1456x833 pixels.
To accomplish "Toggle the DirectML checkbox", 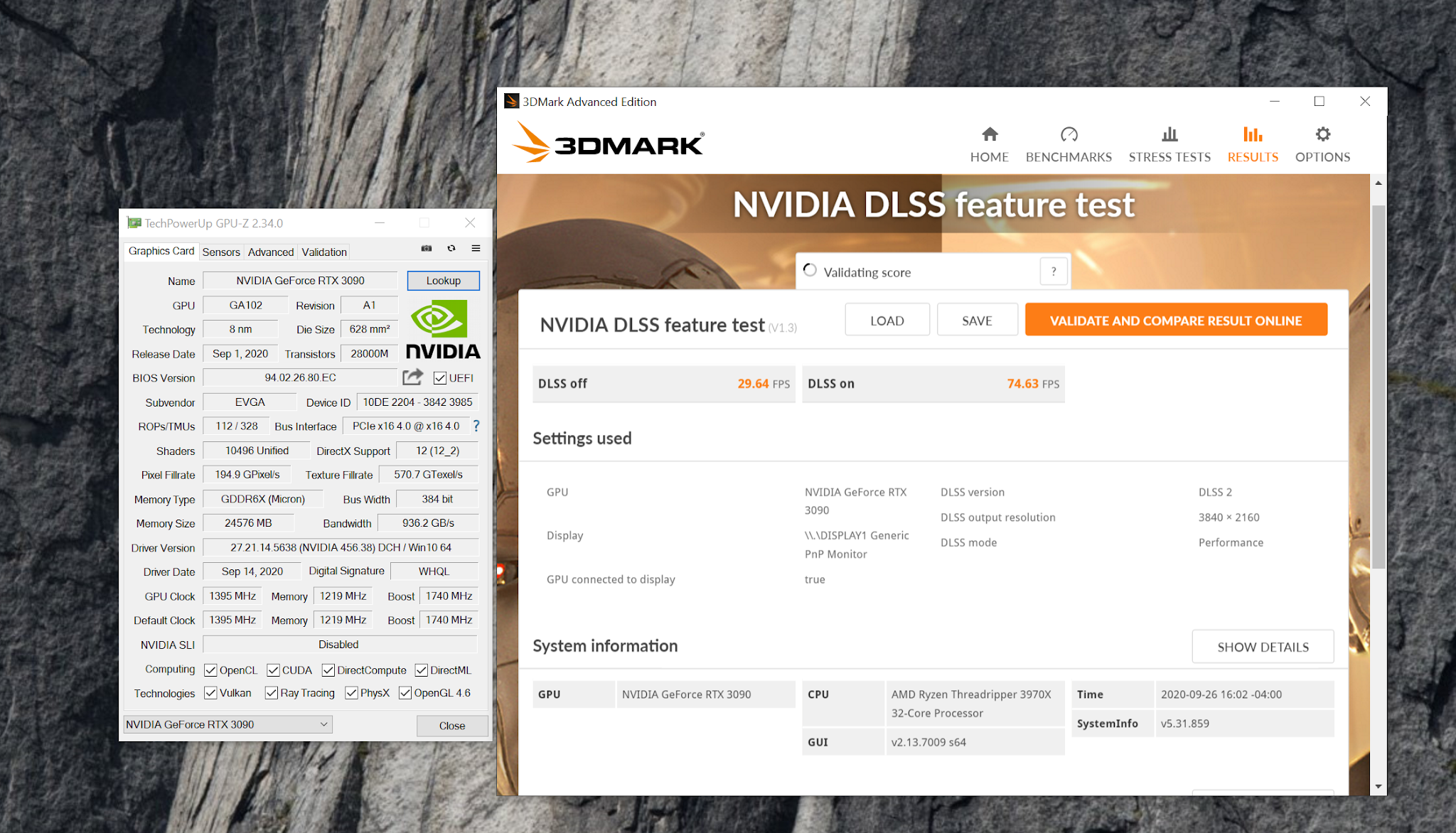I will (422, 670).
